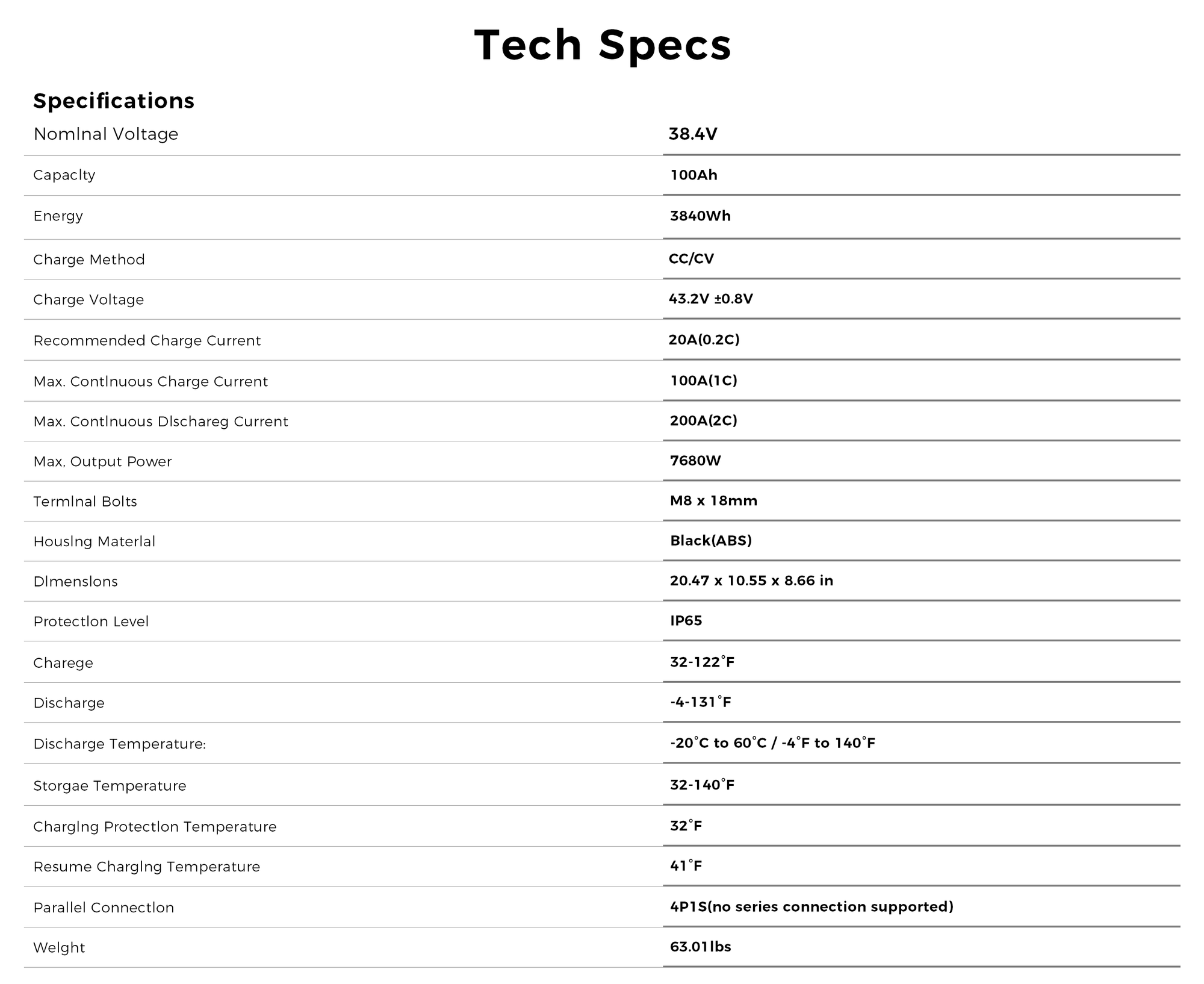Select the Storage Temperature row label
Image resolution: width=1204 pixels, height=984 pixels.
click(x=110, y=786)
